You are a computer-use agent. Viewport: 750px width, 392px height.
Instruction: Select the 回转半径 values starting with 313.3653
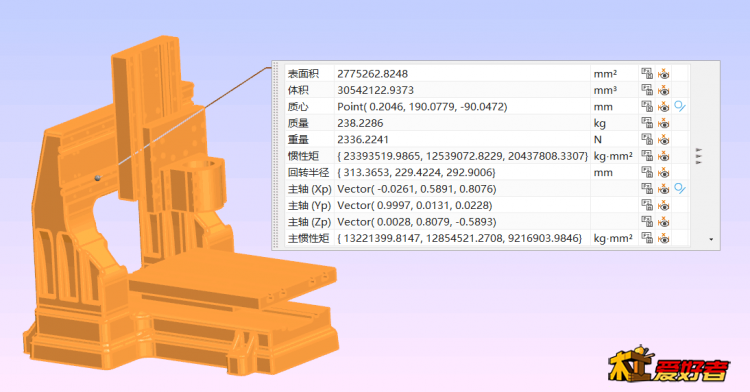(x=417, y=172)
